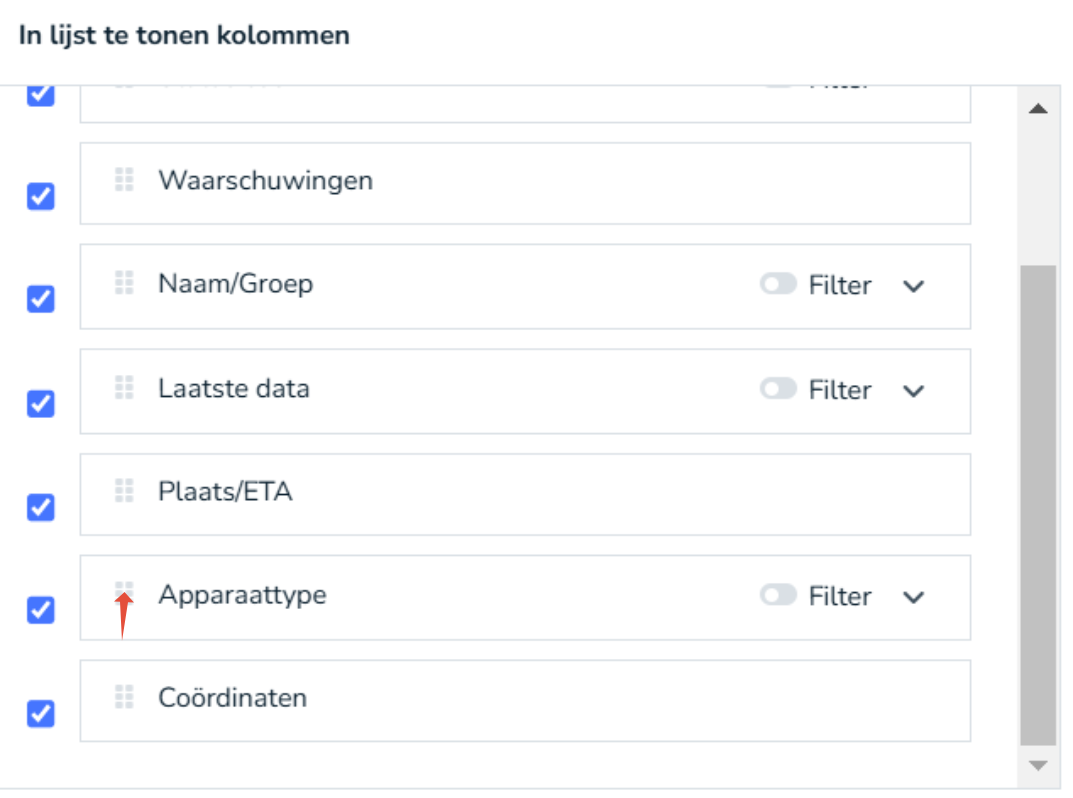Screen dimensions: 1073x798
Task: Uncheck the Waarschuwingen column checkbox
Action: point(41,196)
